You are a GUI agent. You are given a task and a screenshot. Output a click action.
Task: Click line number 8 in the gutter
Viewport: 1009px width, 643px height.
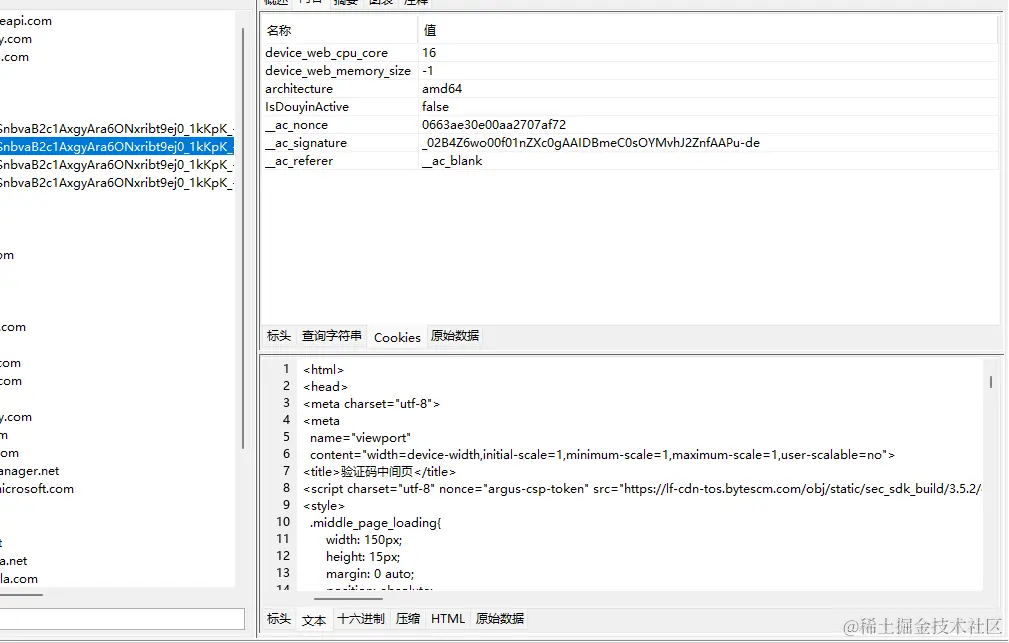(x=286, y=489)
